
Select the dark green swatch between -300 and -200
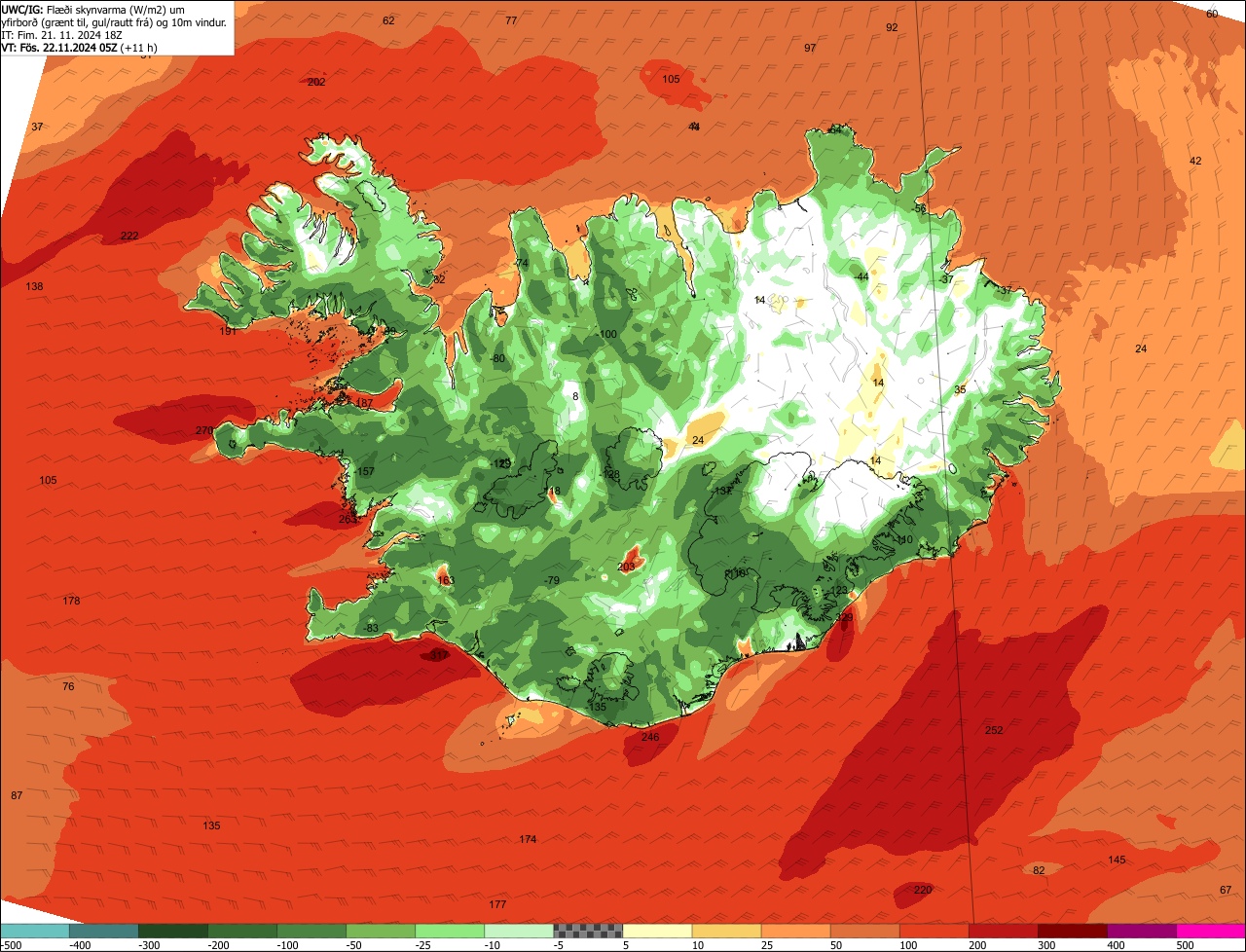[173, 930]
